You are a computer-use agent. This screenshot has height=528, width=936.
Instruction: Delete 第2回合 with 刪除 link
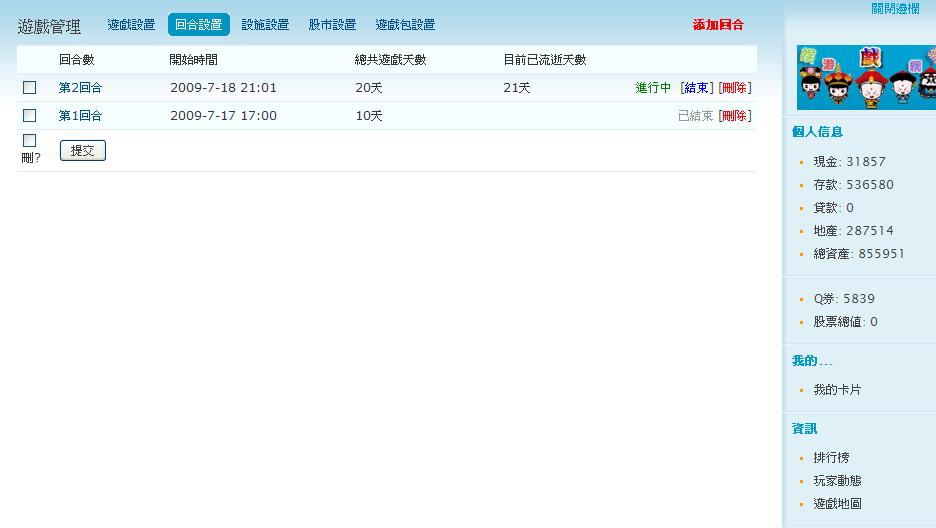point(734,88)
